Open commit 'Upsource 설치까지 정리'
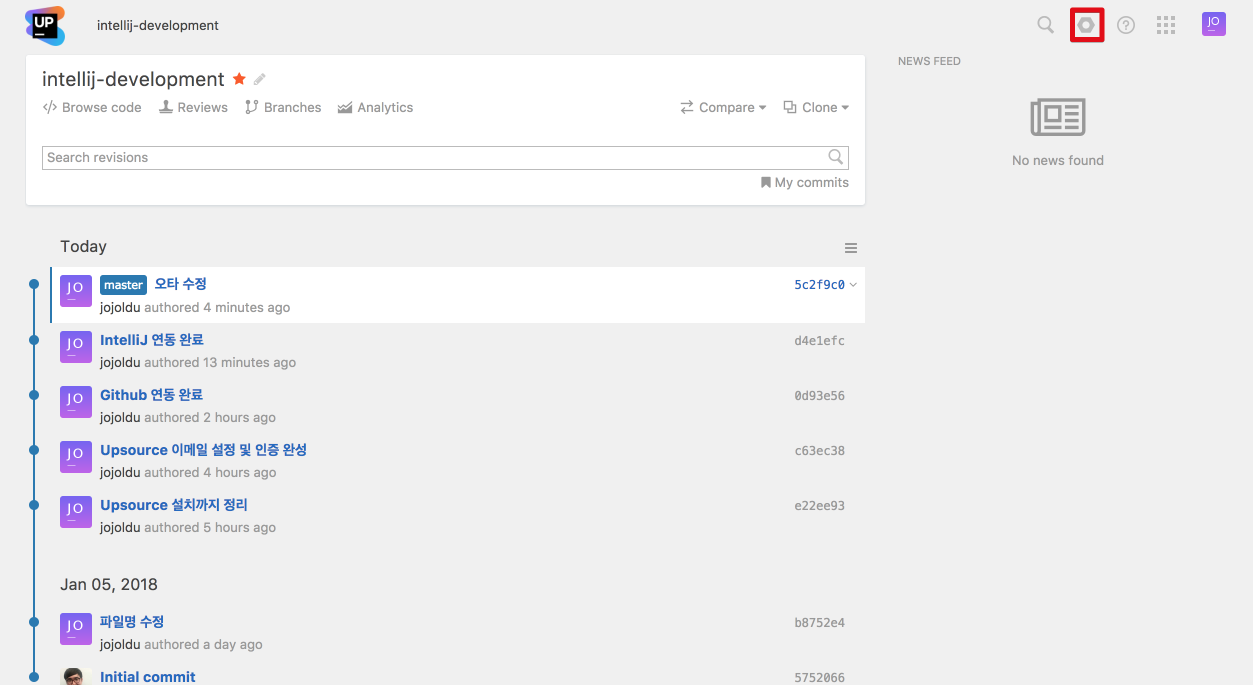 [x=174, y=505]
